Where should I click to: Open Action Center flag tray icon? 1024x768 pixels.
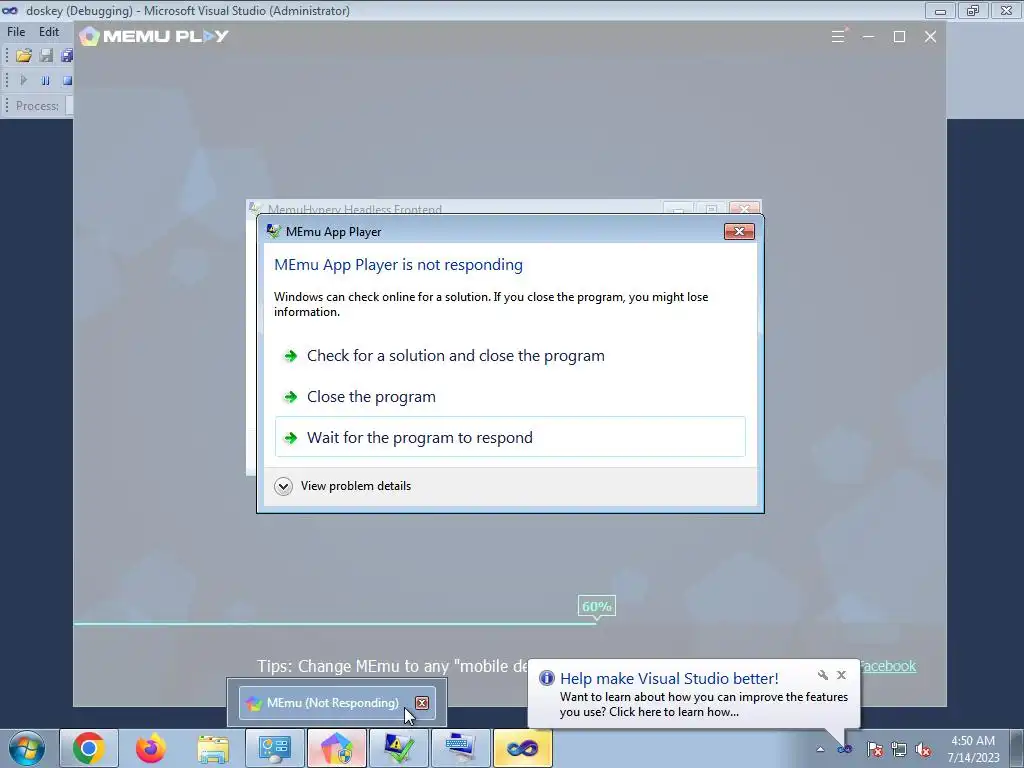coord(874,749)
